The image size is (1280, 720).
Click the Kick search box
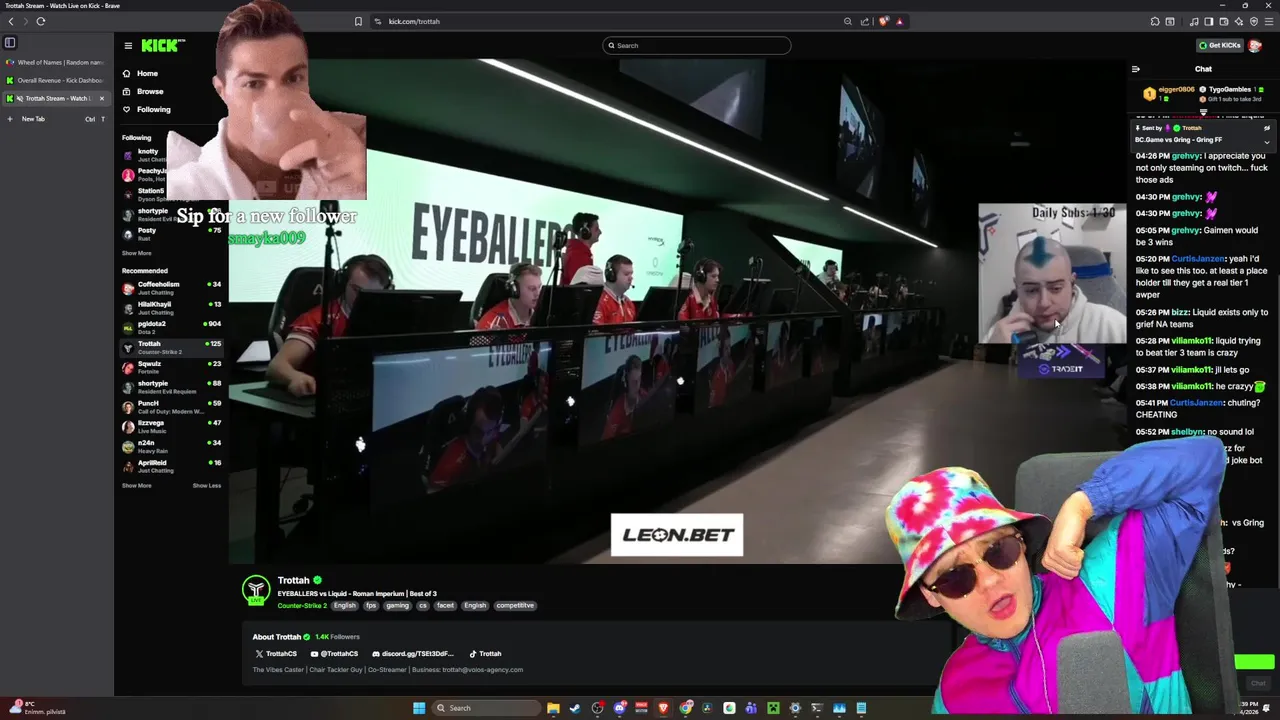pyautogui.click(x=697, y=45)
